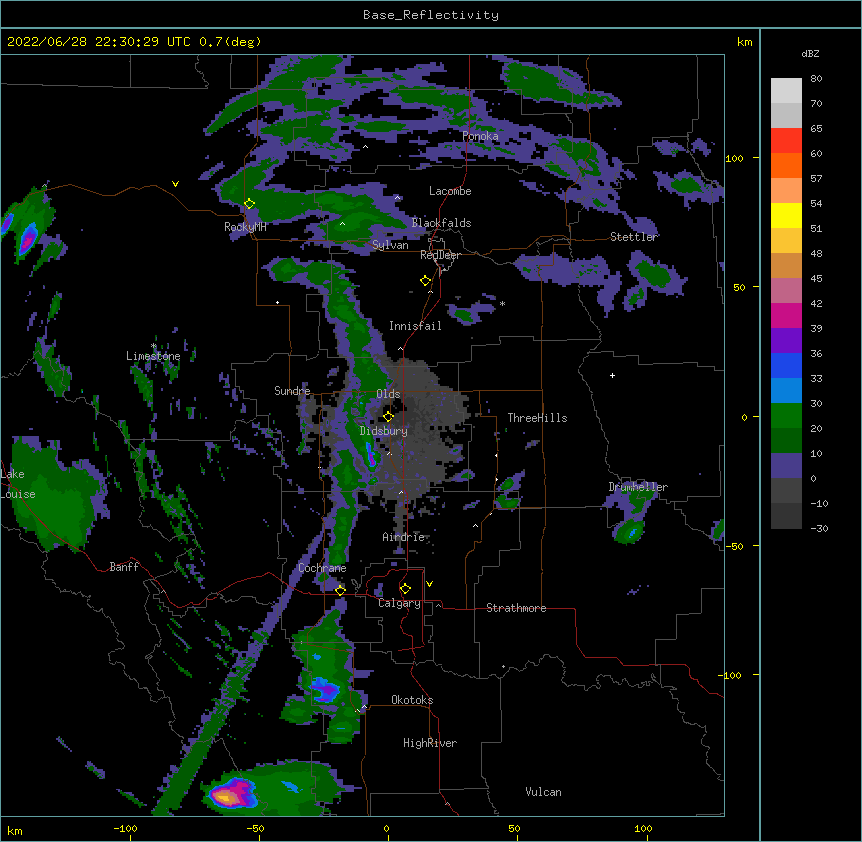
Task: Pick the orange 60 dBZ legend swatch
Action: (786, 165)
